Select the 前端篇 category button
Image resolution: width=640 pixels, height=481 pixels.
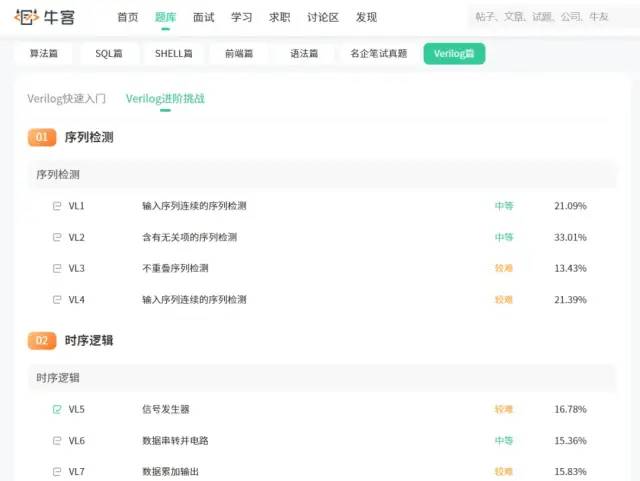(239, 53)
